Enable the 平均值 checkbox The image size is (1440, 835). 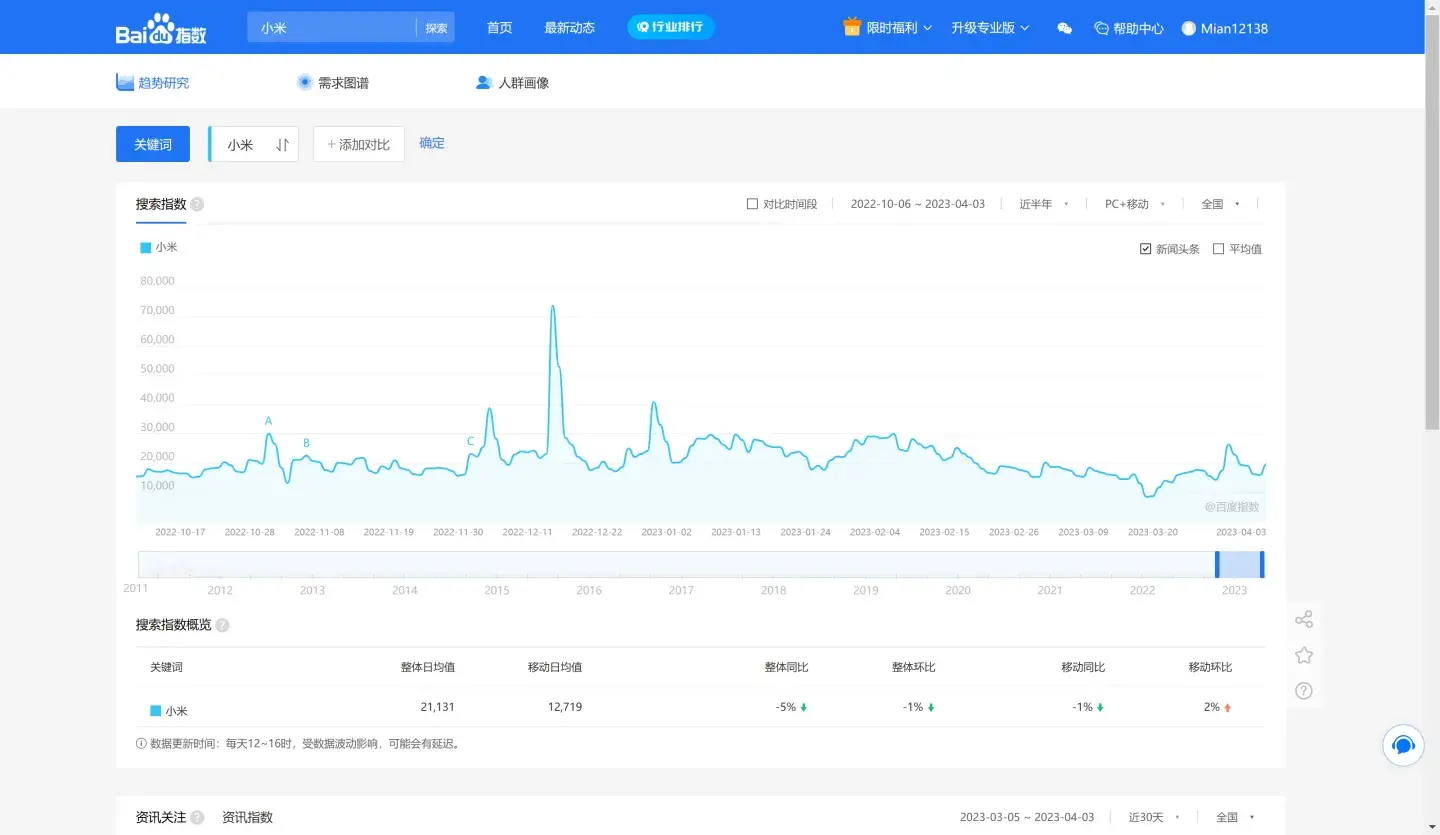[x=1218, y=249]
